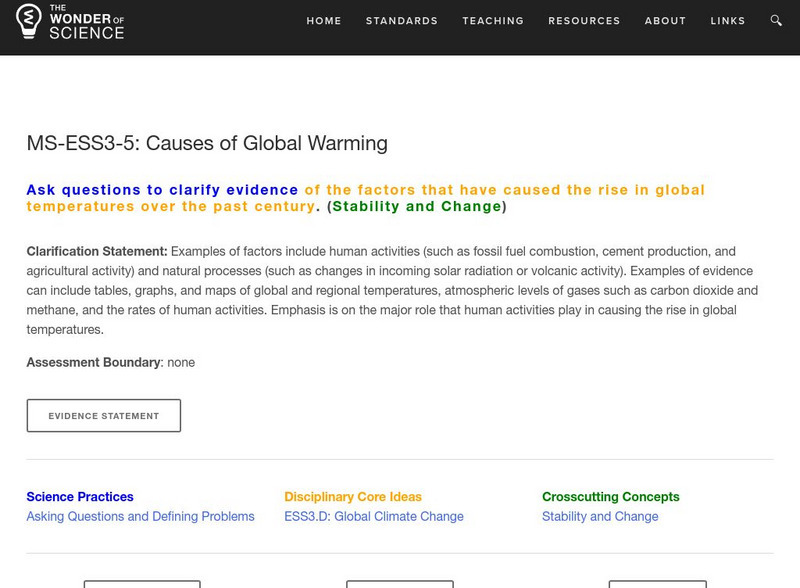Viewport: 800px width, 588px height.
Task: Click the Clarification Statement paragraph
Action: [392, 290]
